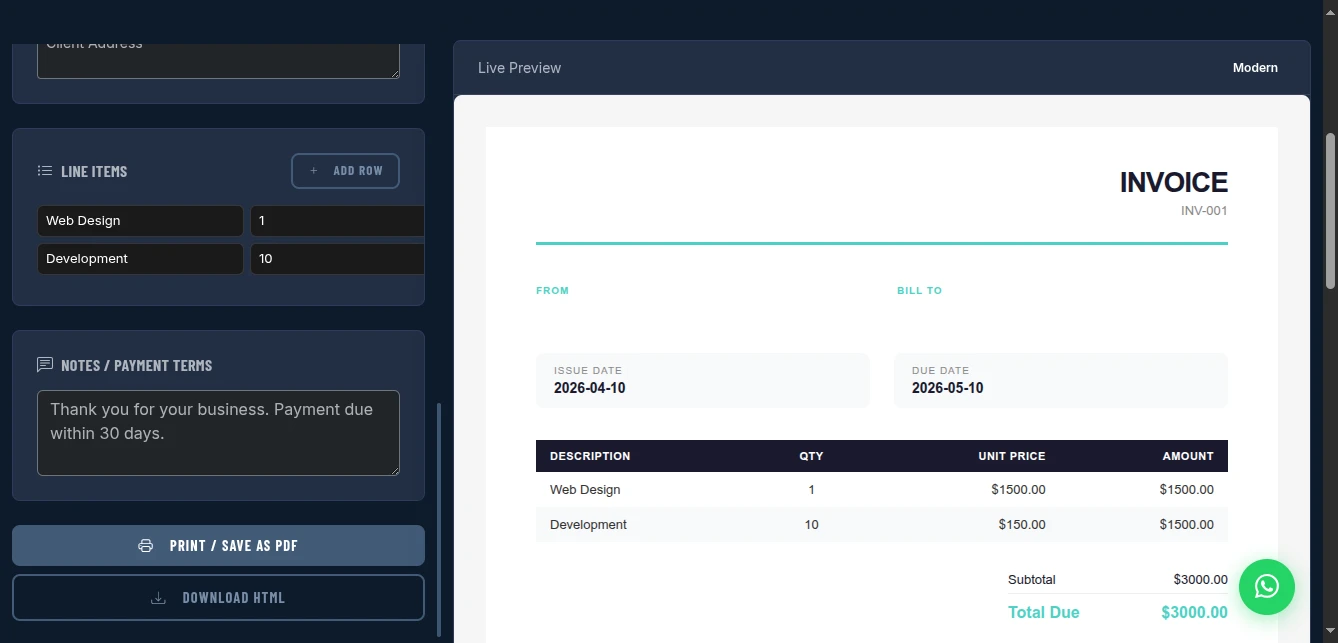Click the Download HTML button
The image size is (1338, 643).
[218, 597]
